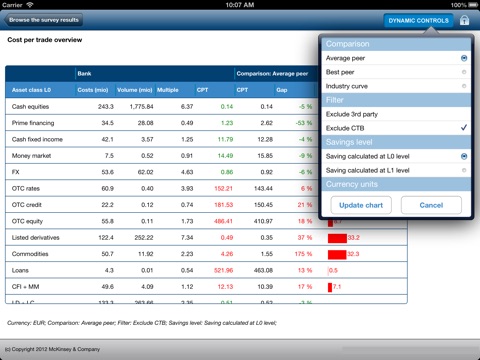480x360 pixels.
Task: Open the Dynamic Controls popover button
Action: click(418, 20)
